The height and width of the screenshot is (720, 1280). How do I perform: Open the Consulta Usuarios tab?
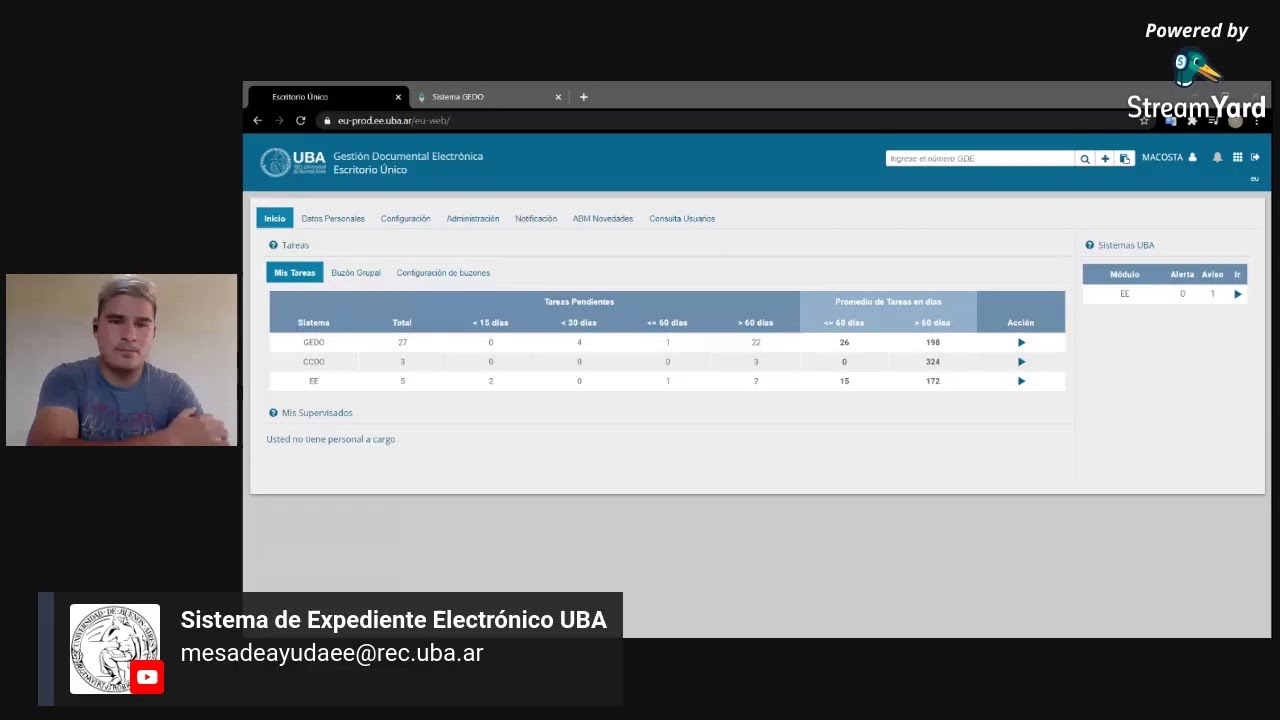[682, 218]
